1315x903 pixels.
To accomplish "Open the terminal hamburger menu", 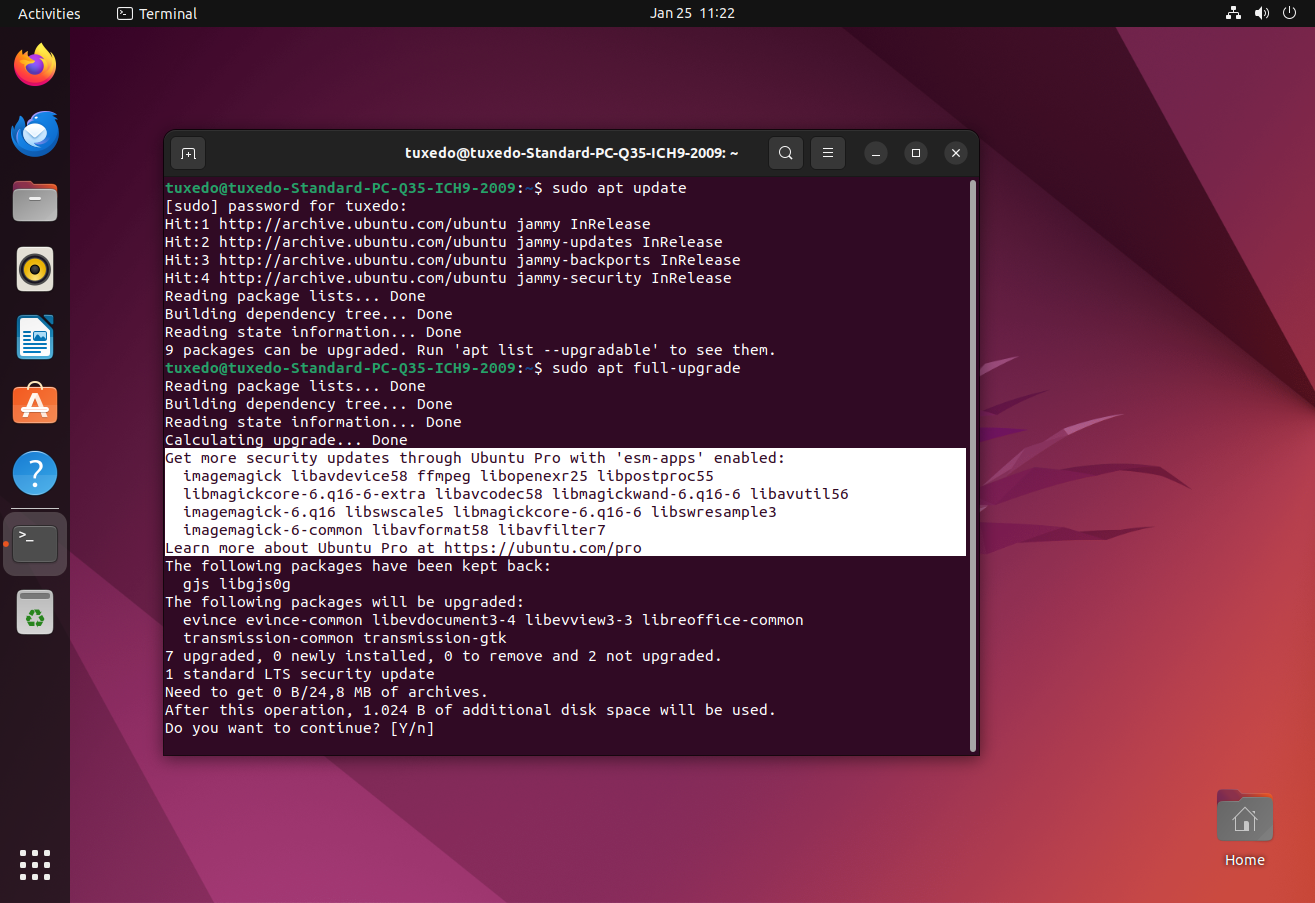I will coord(827,153).
